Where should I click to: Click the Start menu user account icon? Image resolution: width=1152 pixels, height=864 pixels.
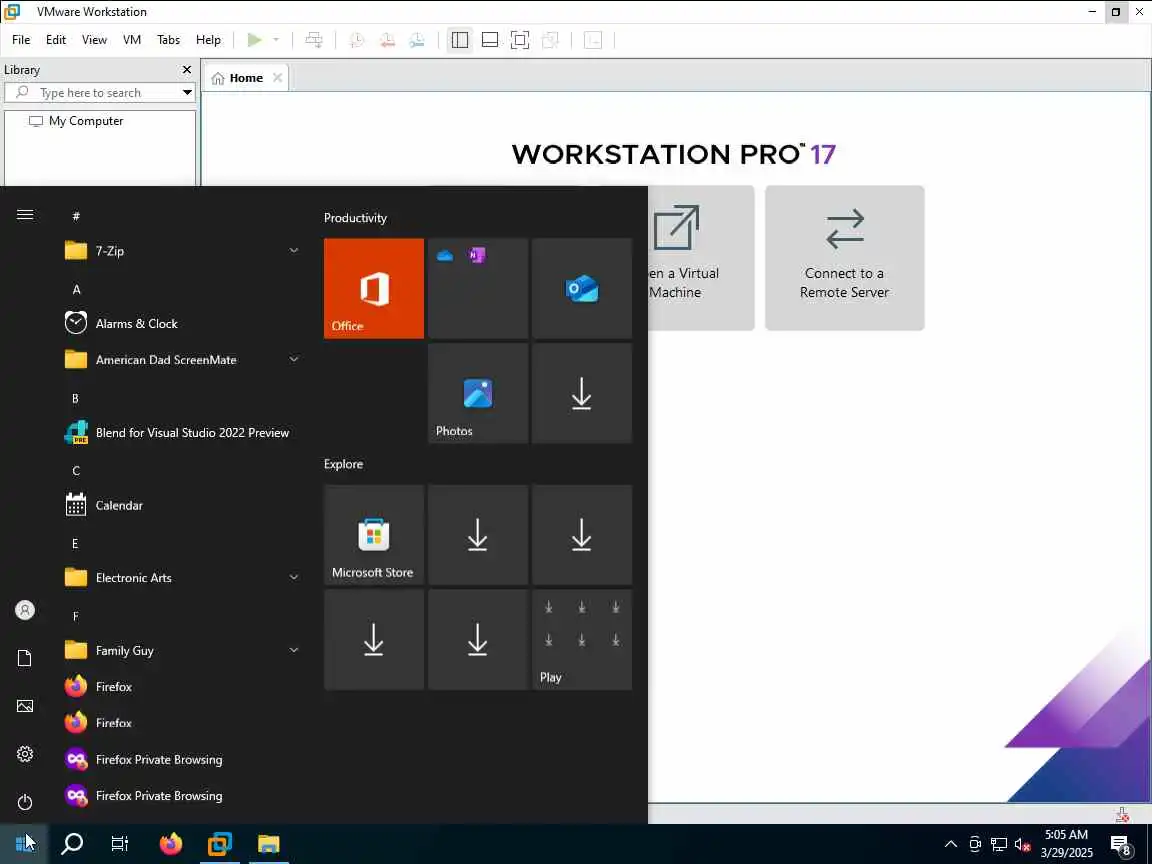click(x=25, y=610)
